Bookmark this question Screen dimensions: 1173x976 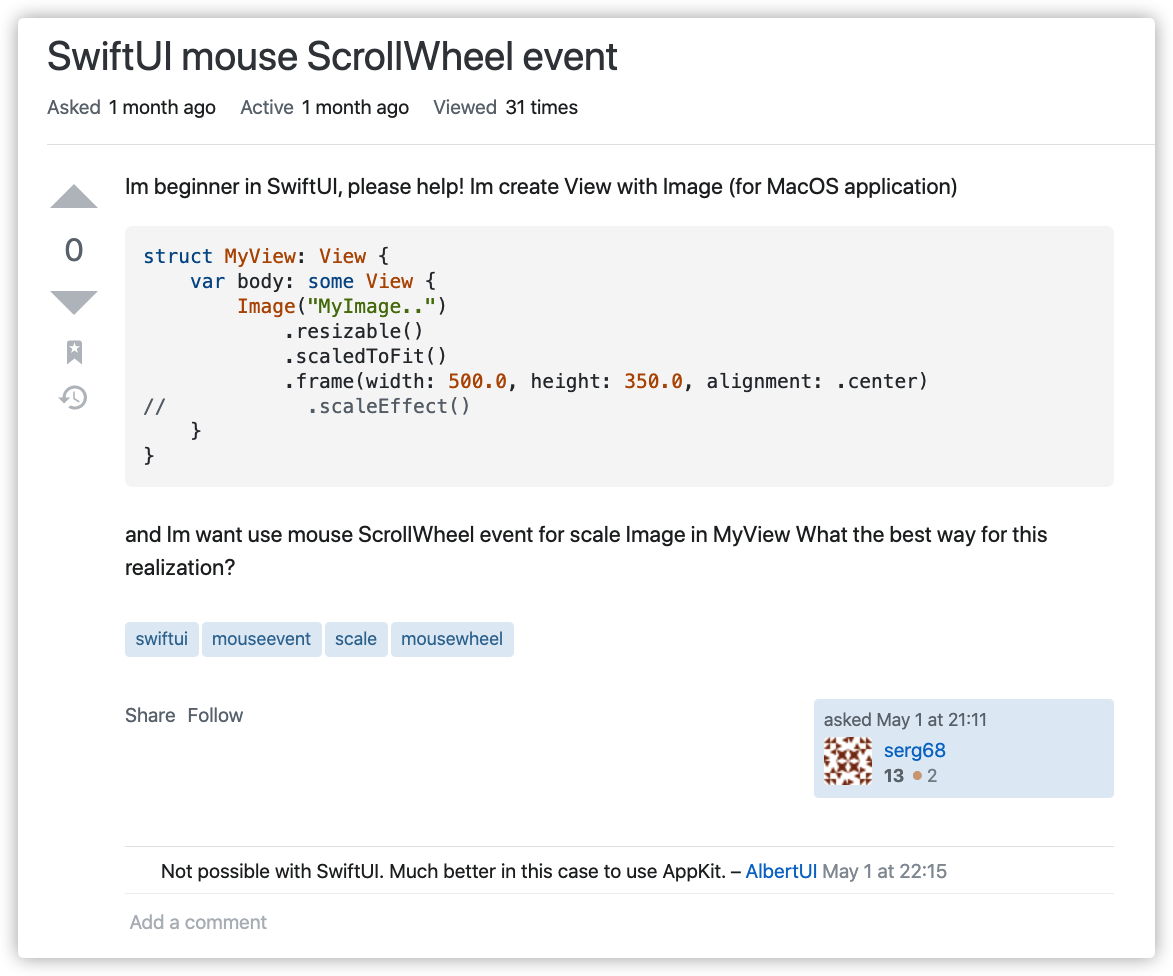point(74,352)
